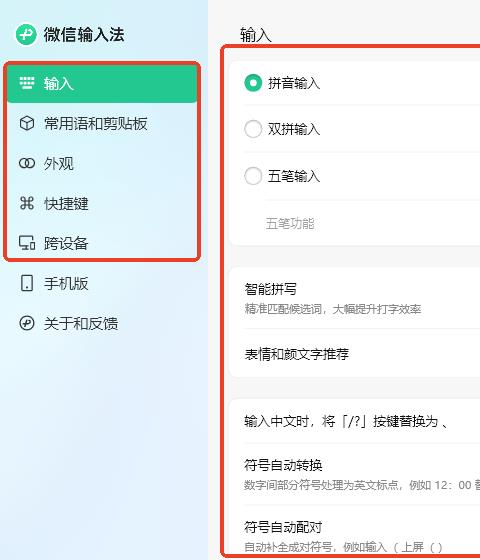Click the cube icon for 常用语和剪贴板

[x=27, y=124]
